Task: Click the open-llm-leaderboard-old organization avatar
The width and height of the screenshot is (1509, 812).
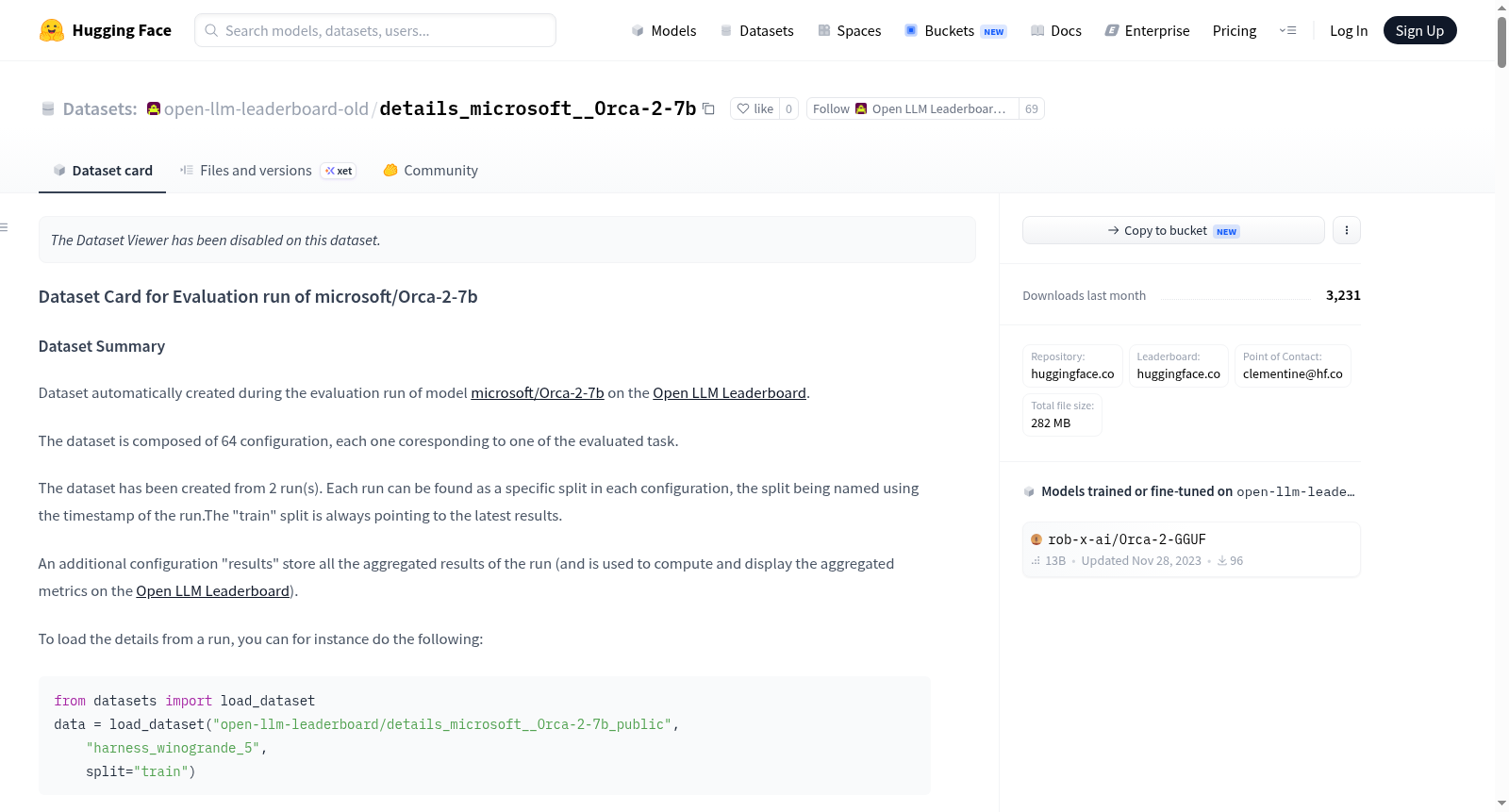Action: click(x=154, y=109)
